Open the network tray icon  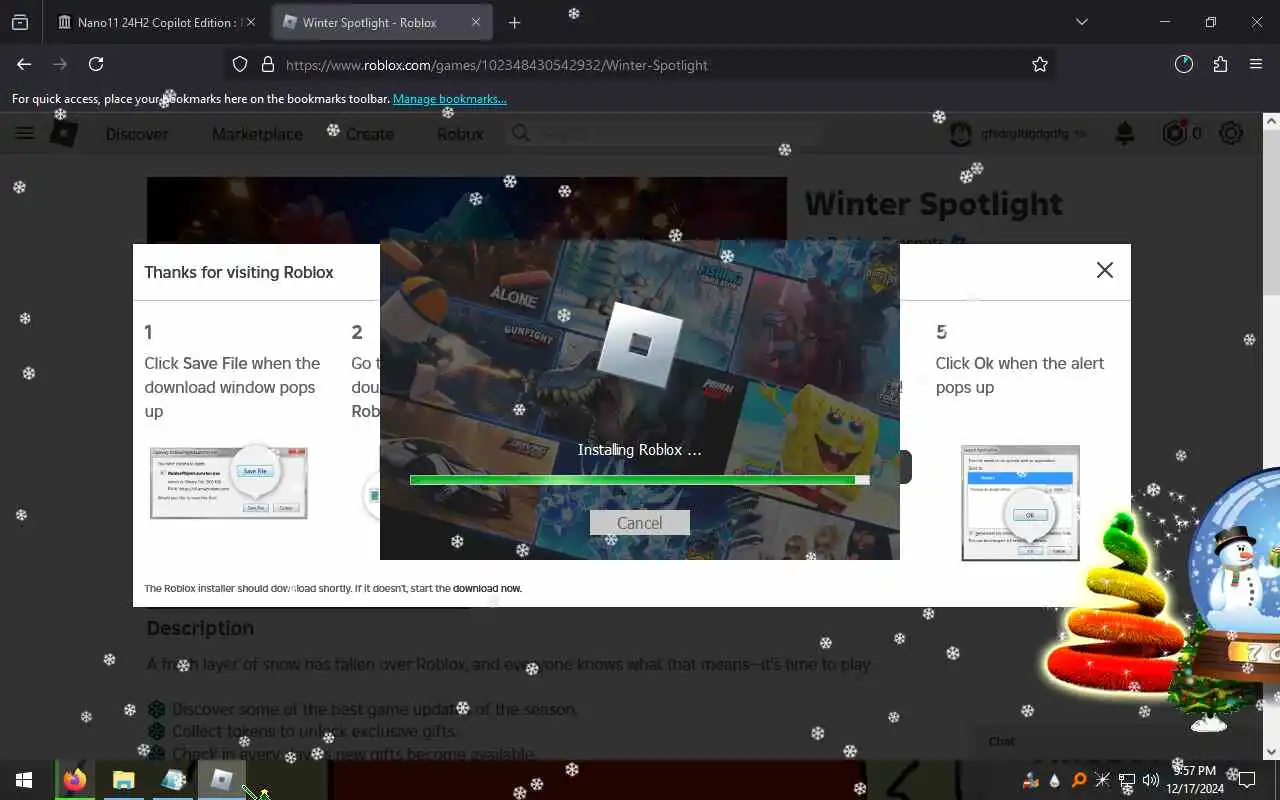(1127, 780)
